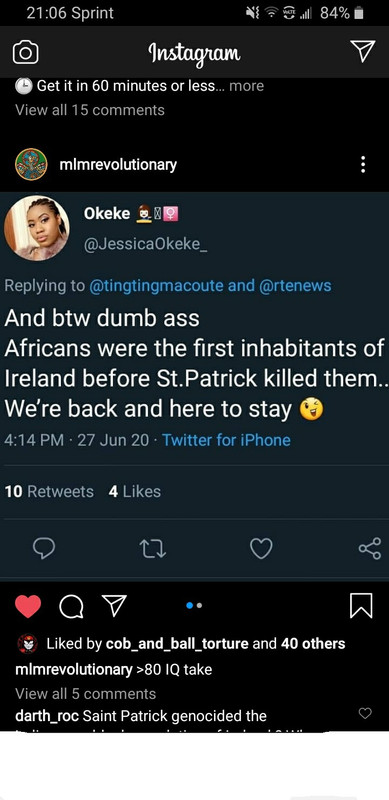Tap the tweet heart like icon
This screenshot has height=800, width=389.
tap(261, 549)
